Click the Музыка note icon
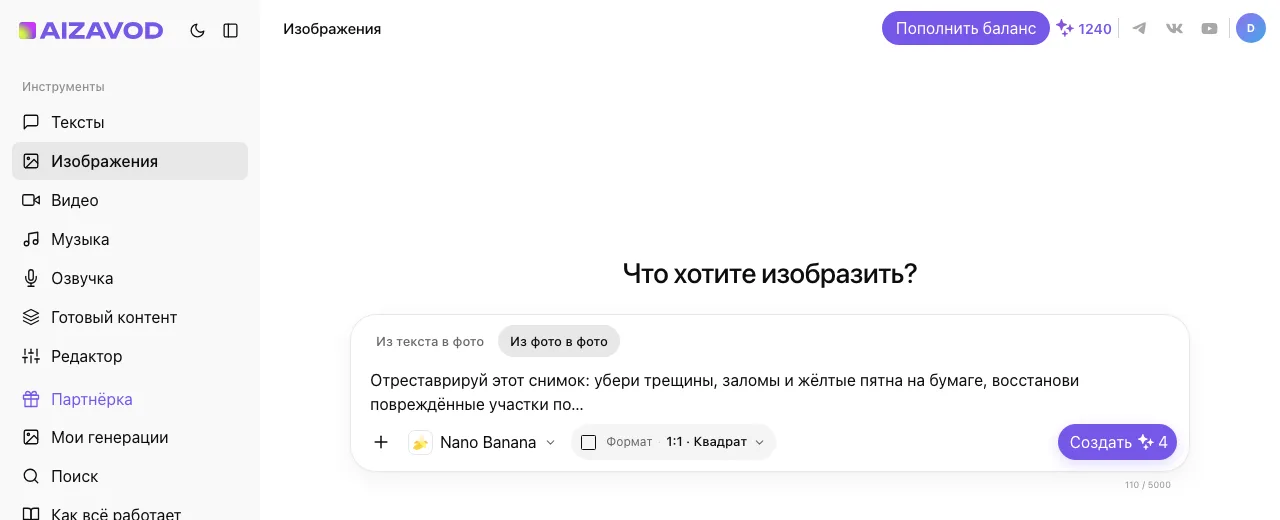The width and height of the screenshot is (1280, 520). click(x=31, y=239)
